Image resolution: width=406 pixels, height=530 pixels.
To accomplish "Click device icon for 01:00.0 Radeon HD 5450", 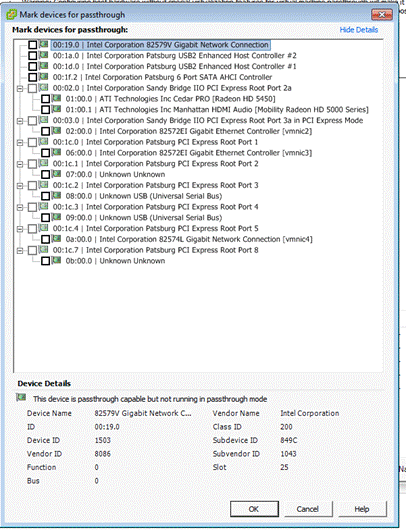I will (56, 98).
